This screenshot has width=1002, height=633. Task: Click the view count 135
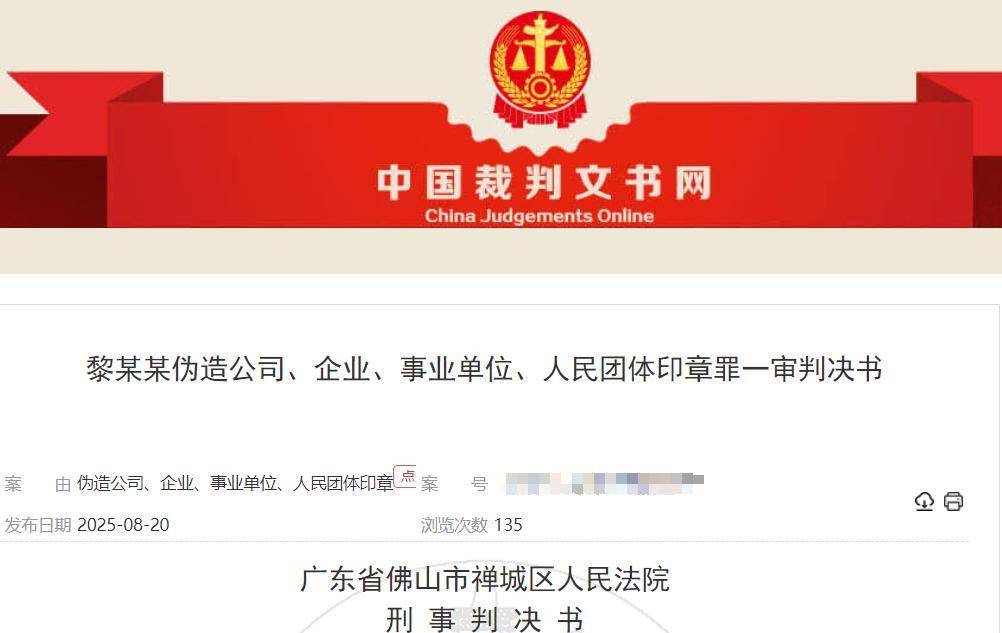pyautogui.click(x=508, y=525)
